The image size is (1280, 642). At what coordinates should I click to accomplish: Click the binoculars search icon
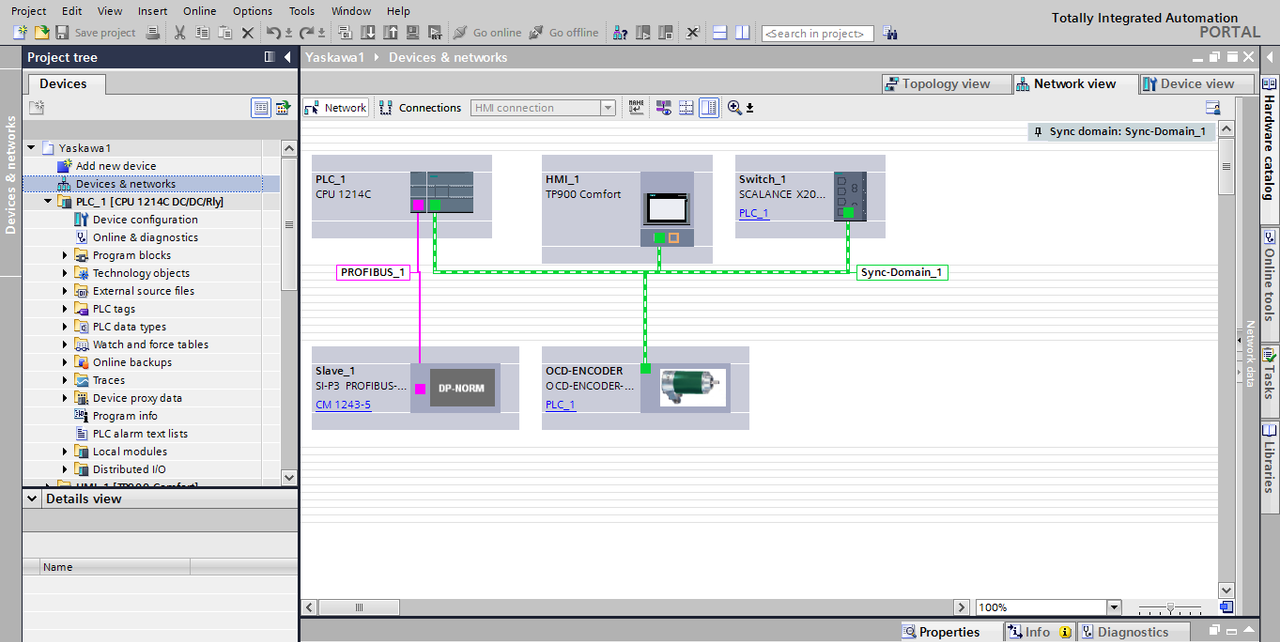889,33
